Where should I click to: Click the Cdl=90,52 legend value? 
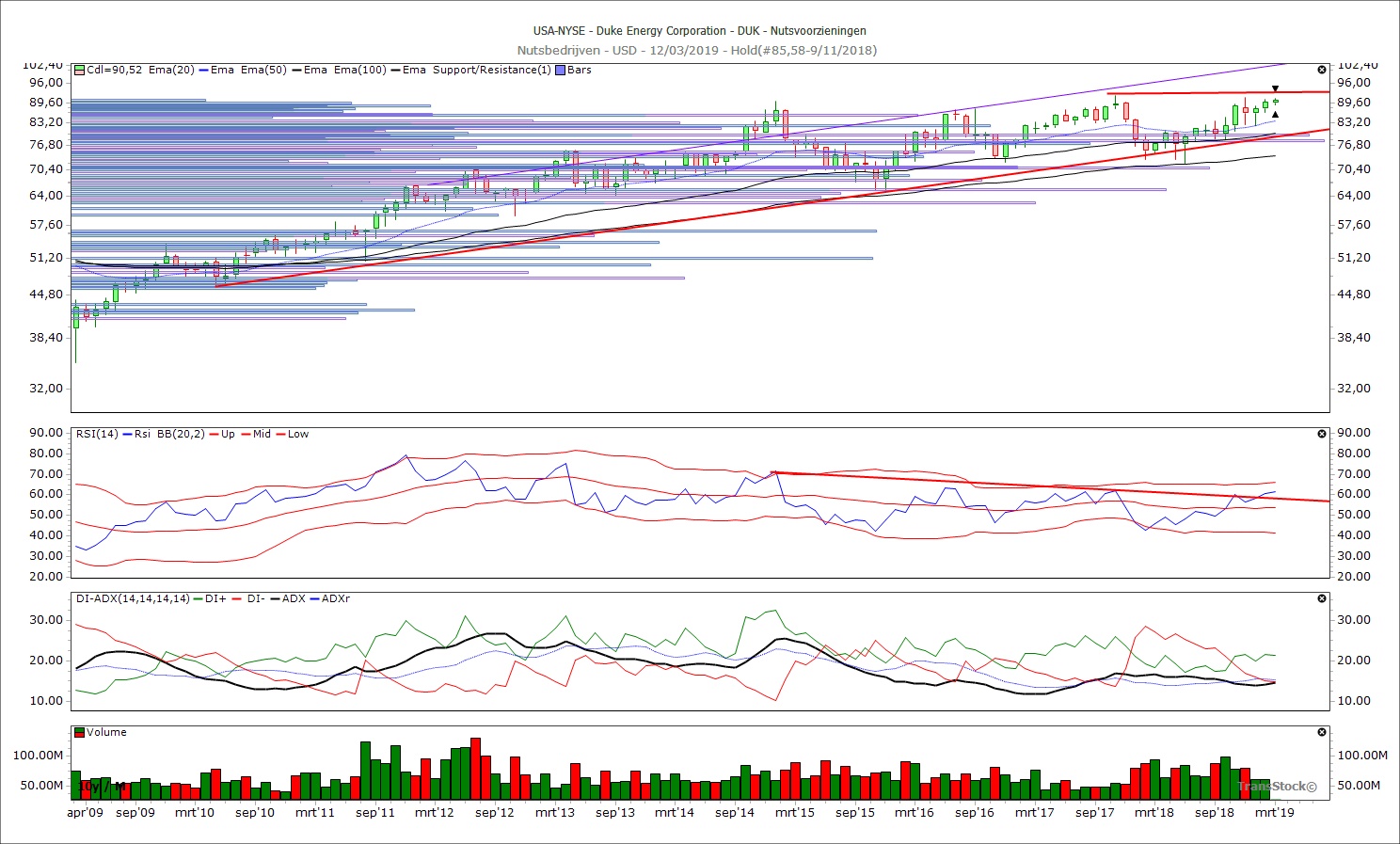click(115, 70)
